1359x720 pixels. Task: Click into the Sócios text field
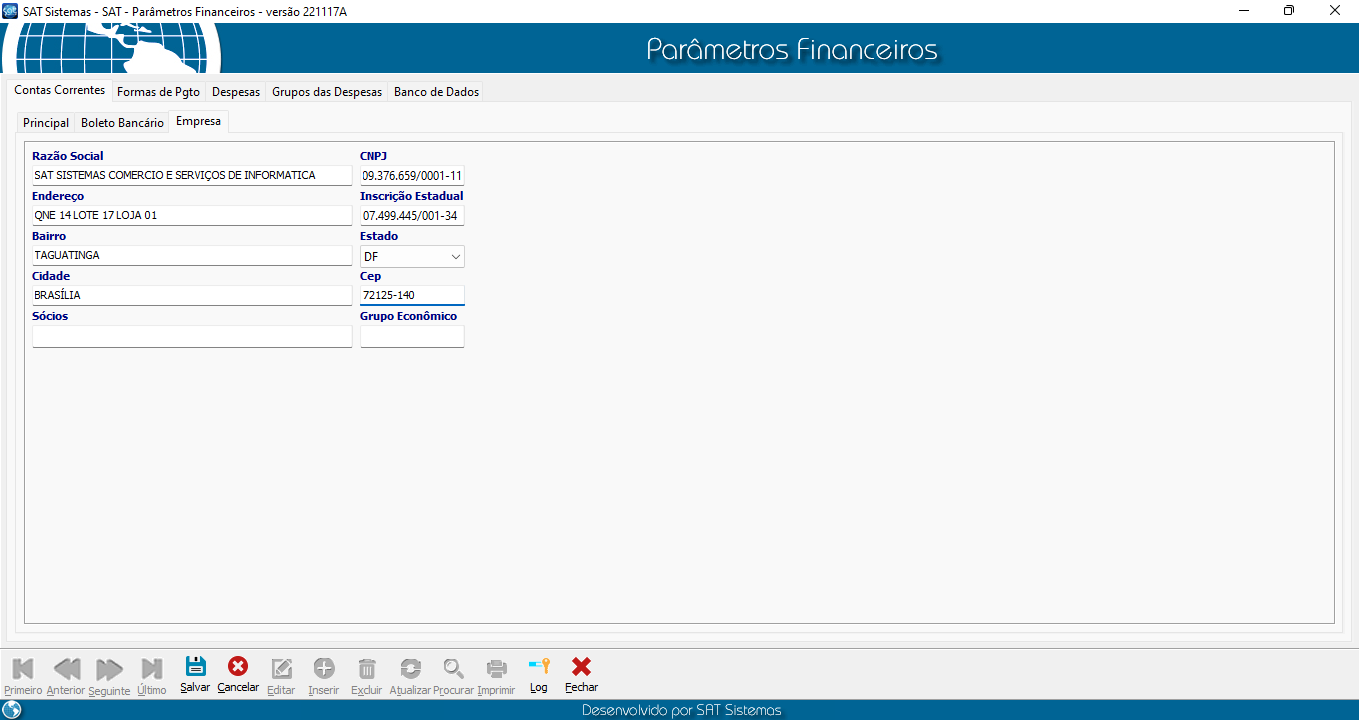[192, 337]
